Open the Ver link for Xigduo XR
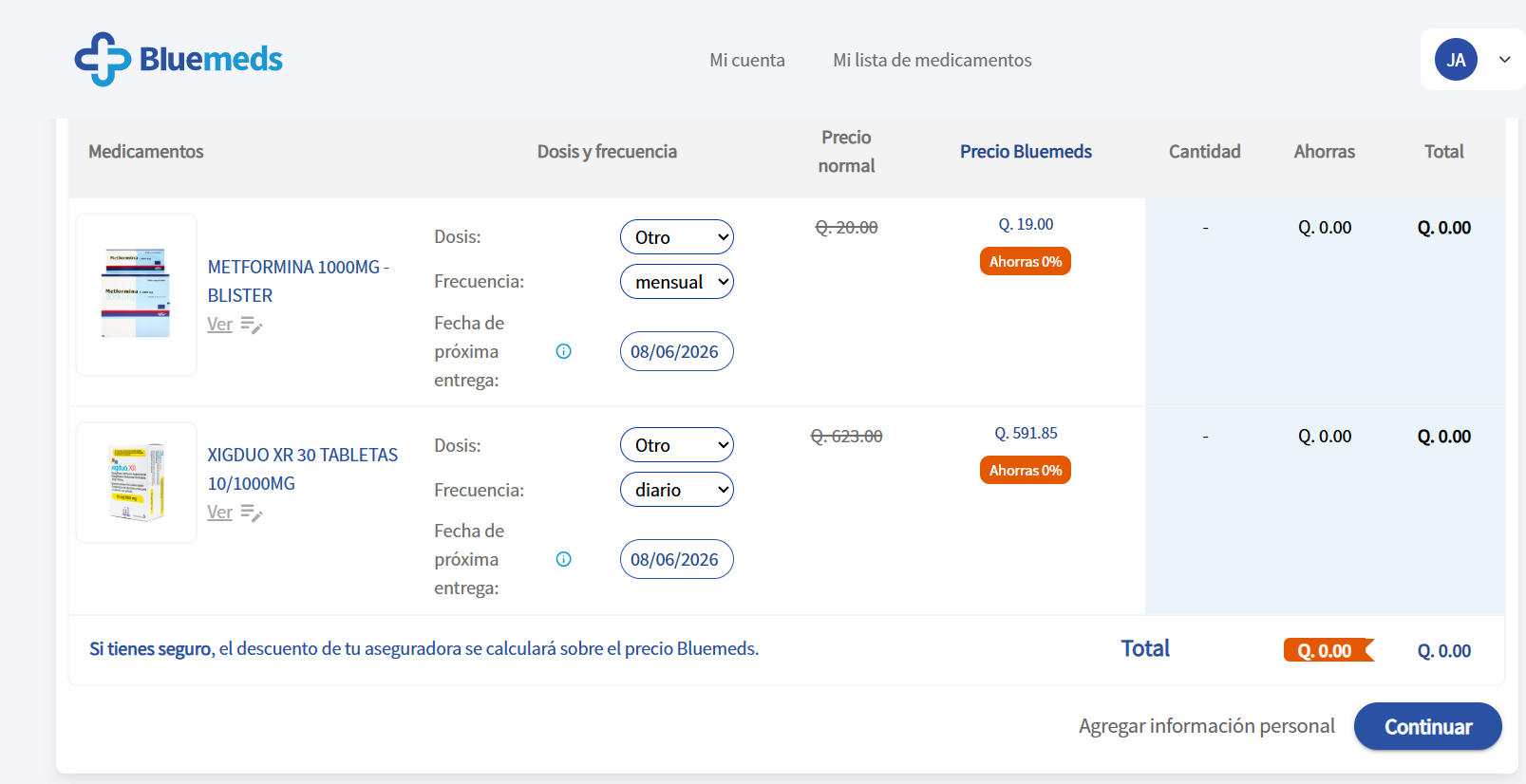Image resolution: width=1526 pixels, height=784 pixels. pos(219,513)
